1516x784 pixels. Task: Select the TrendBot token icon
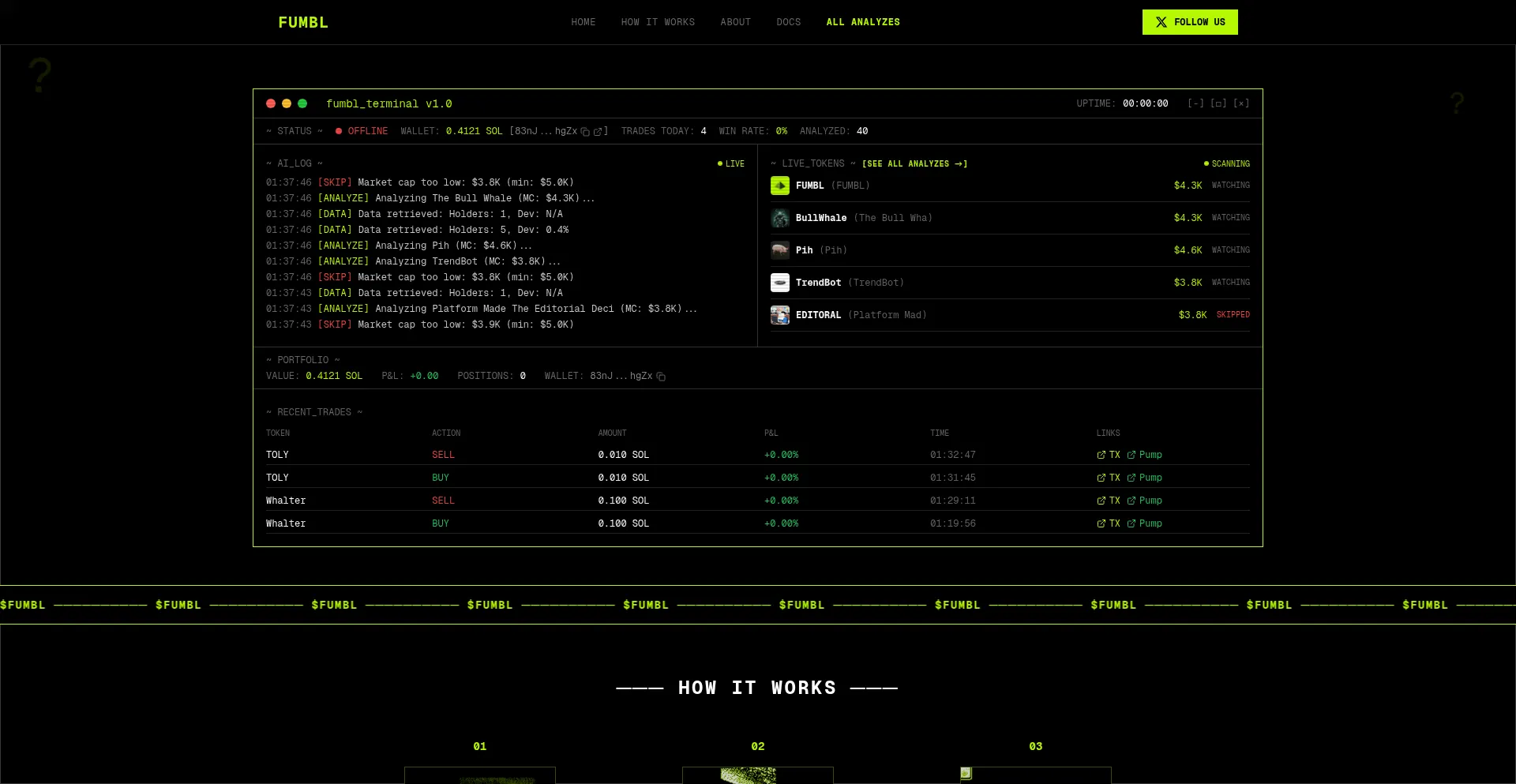[780, 282]
